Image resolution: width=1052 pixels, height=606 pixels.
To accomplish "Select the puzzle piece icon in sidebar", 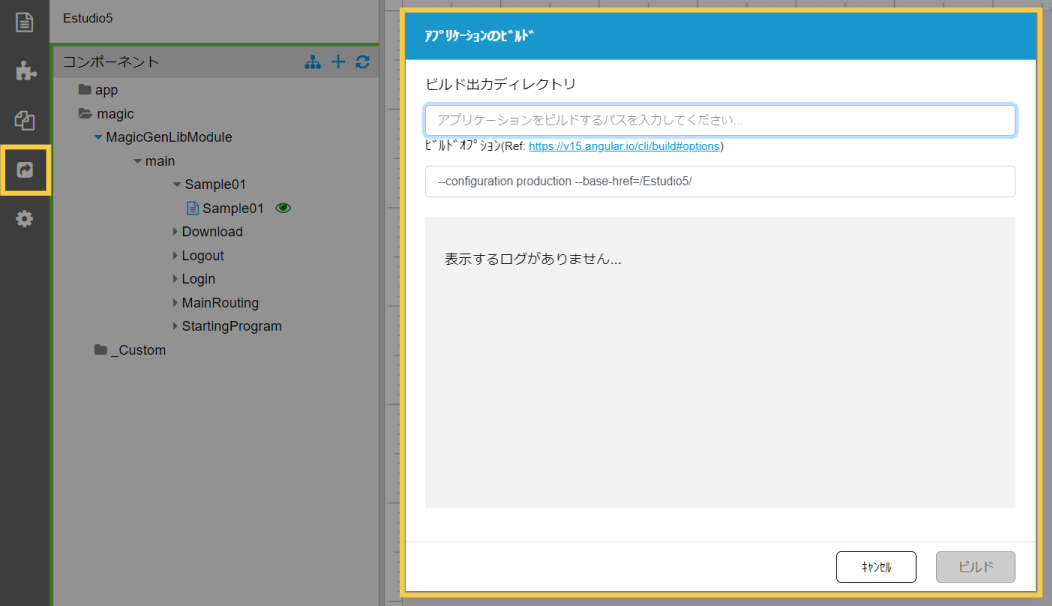I will tap(25, 71).
